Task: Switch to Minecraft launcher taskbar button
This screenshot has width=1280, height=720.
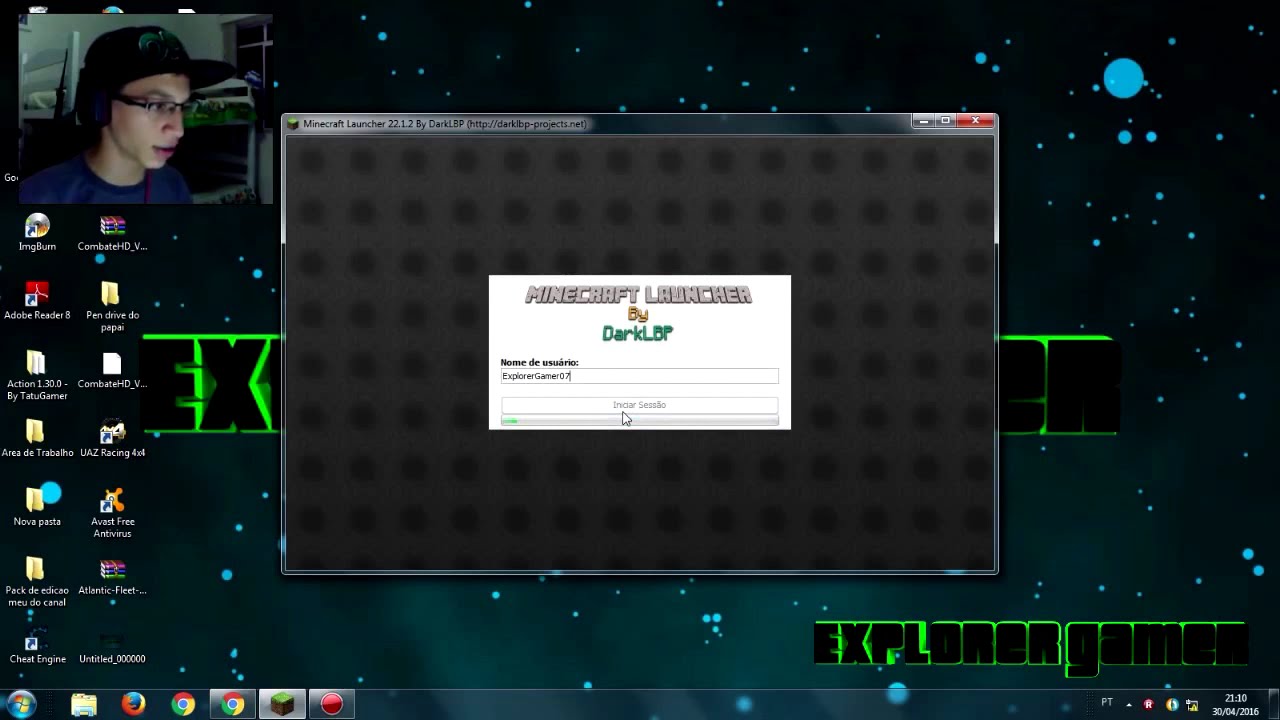Action: [x=282, y=705]
